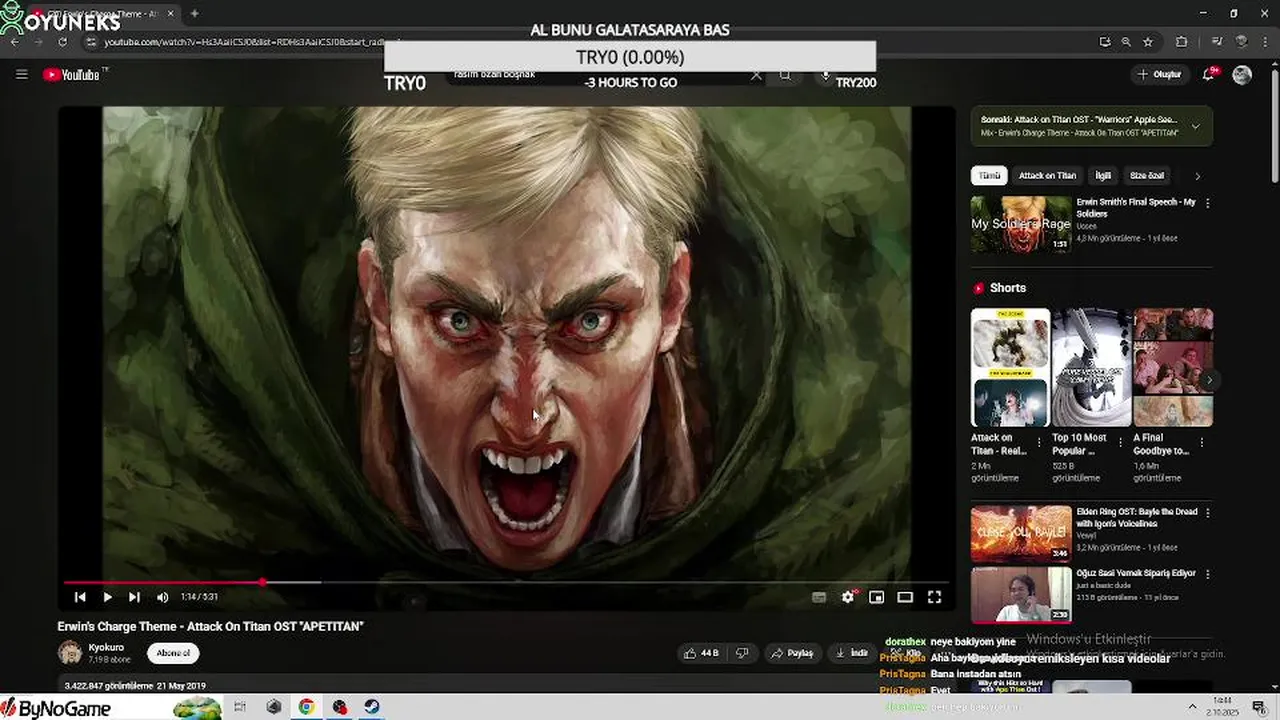1280x720 pixels.
Task: Open the taskbar notification center
Action: coord(1259,707)
